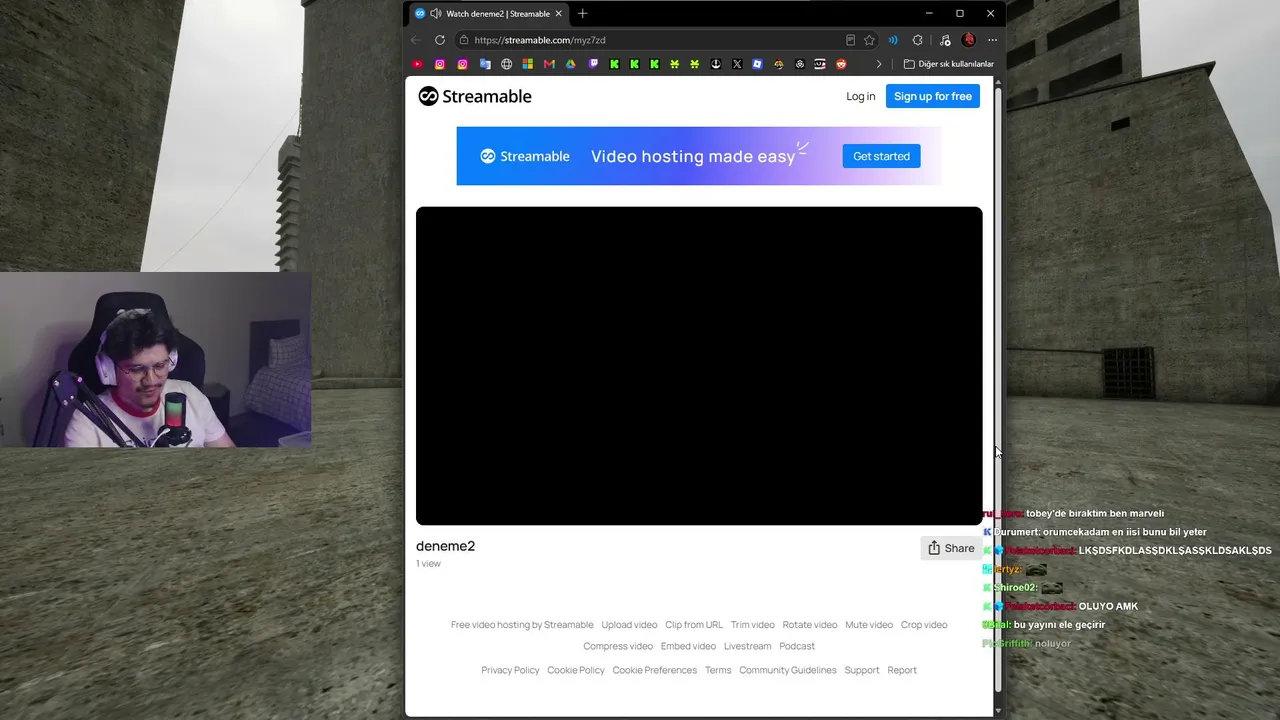Click the Report footer link
Viewport: 1280px width, 720px height.
click(902, 670)
